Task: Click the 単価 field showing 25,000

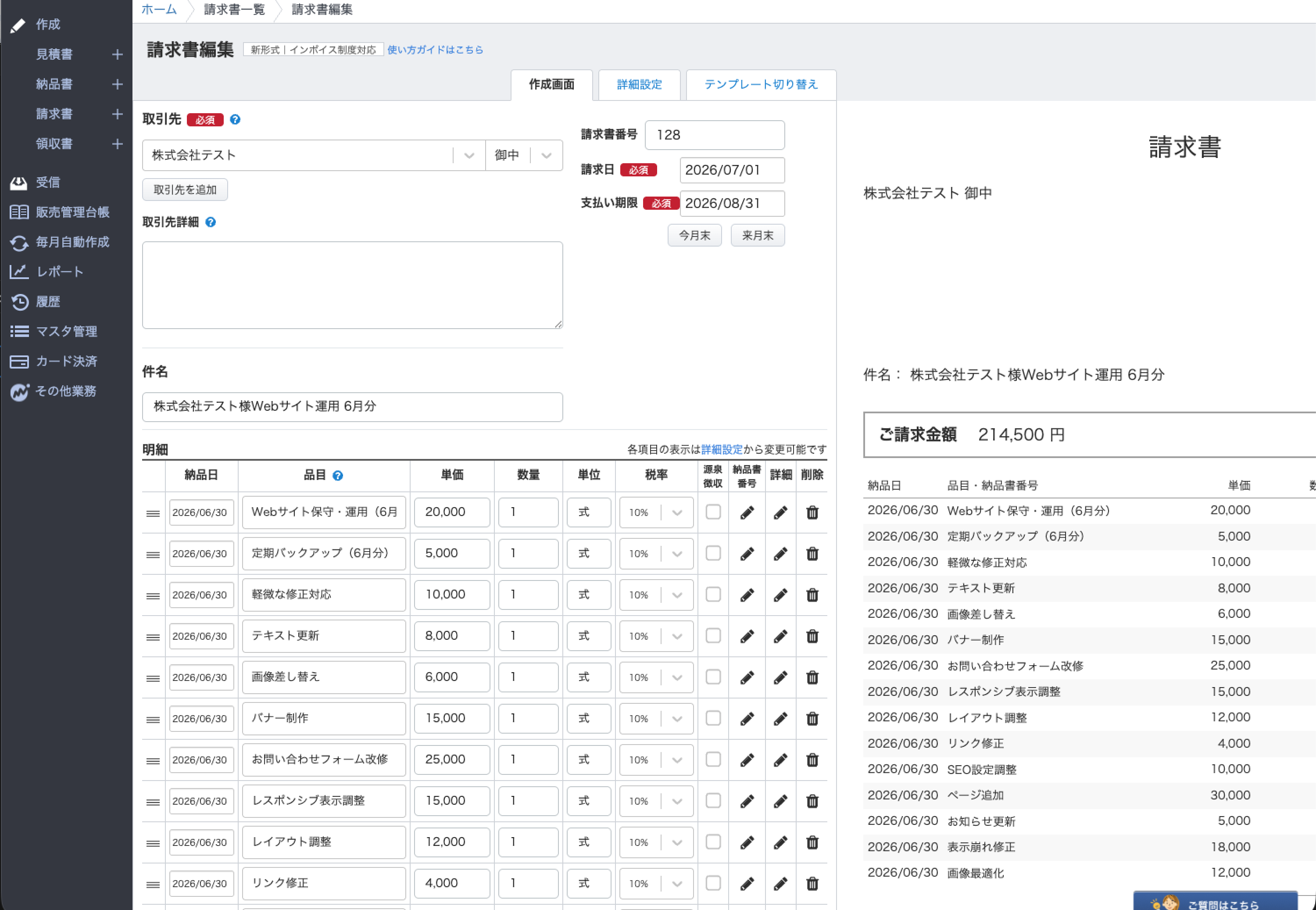Action: [451, 760]
